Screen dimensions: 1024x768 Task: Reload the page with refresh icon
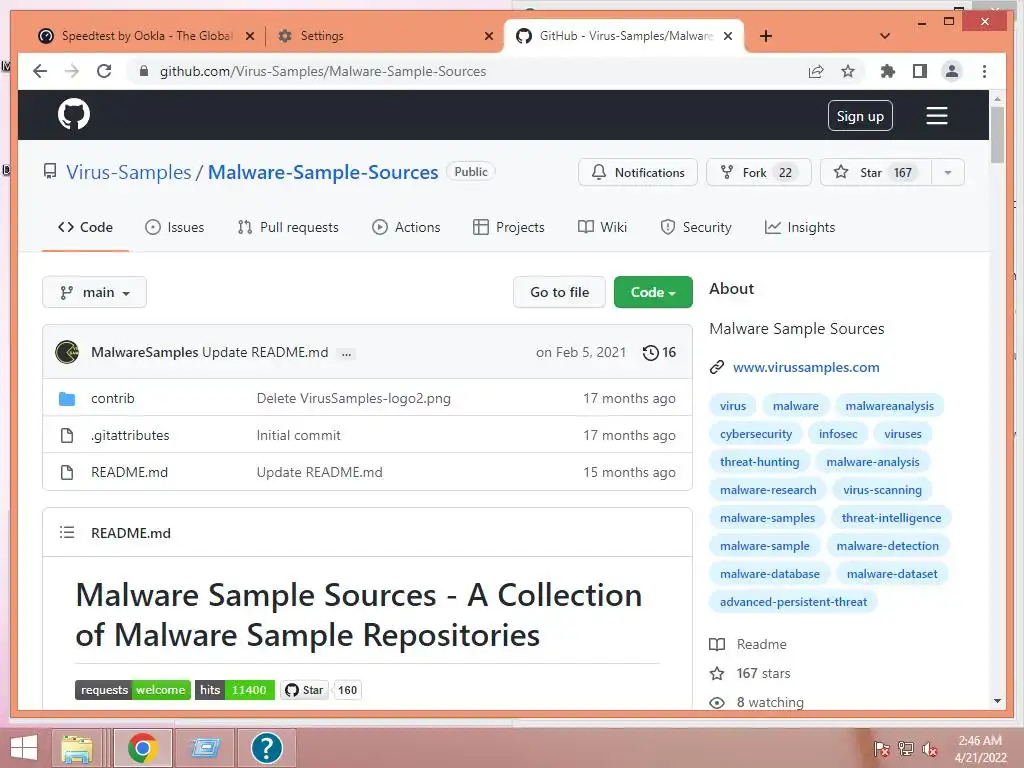pos(104,71)
